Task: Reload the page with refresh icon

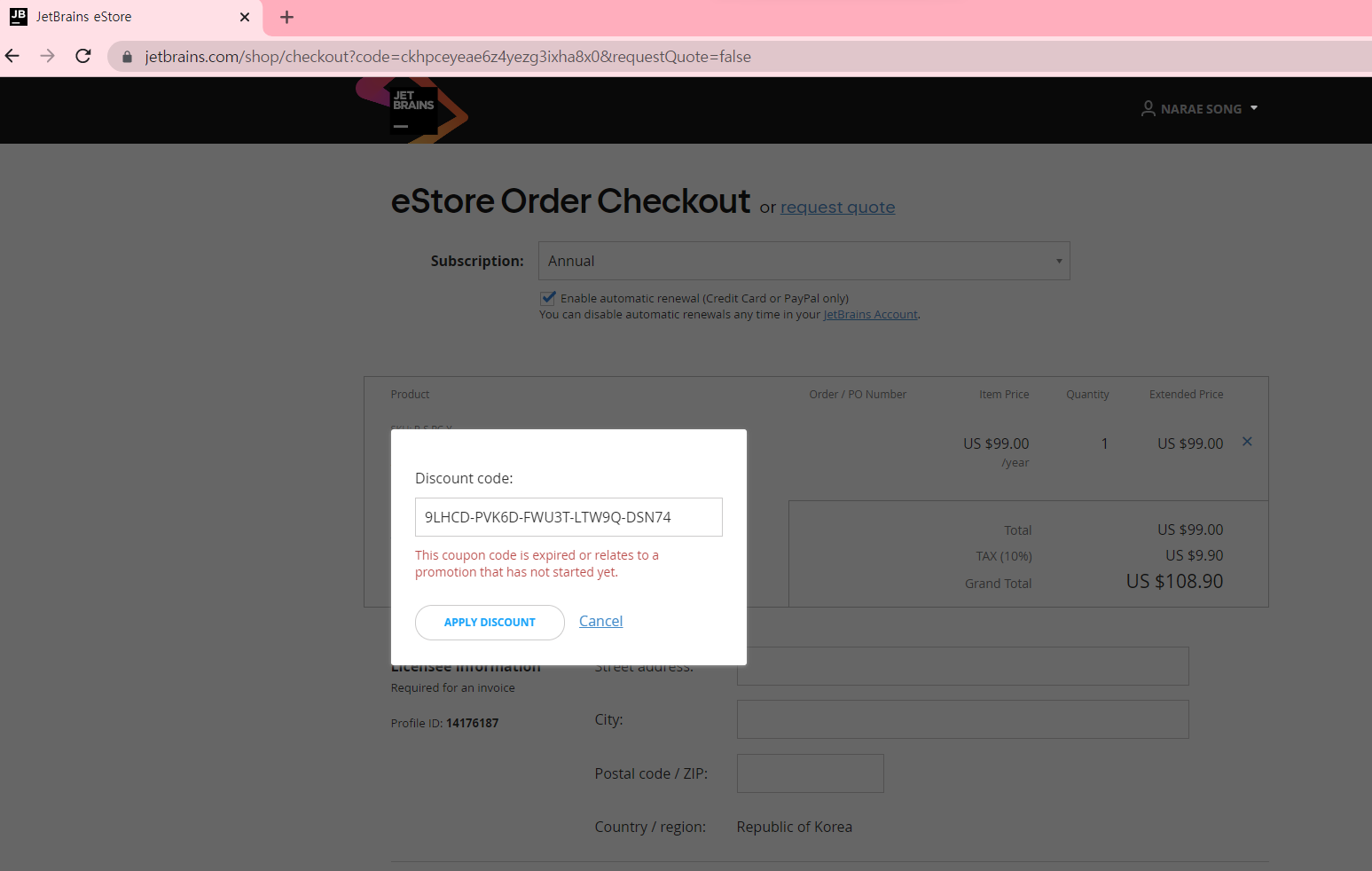Action: point(83,56)
